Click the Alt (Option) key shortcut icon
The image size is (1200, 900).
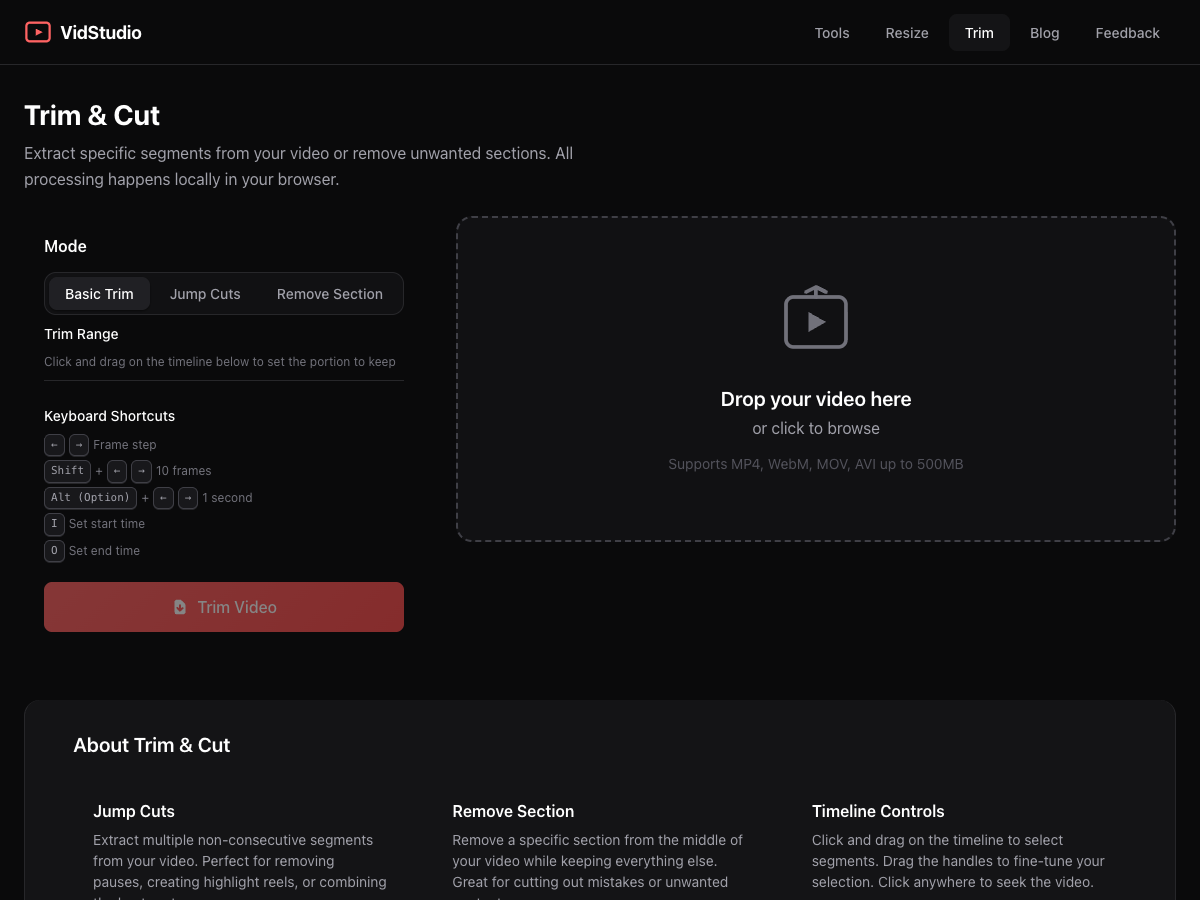(89, 497)
